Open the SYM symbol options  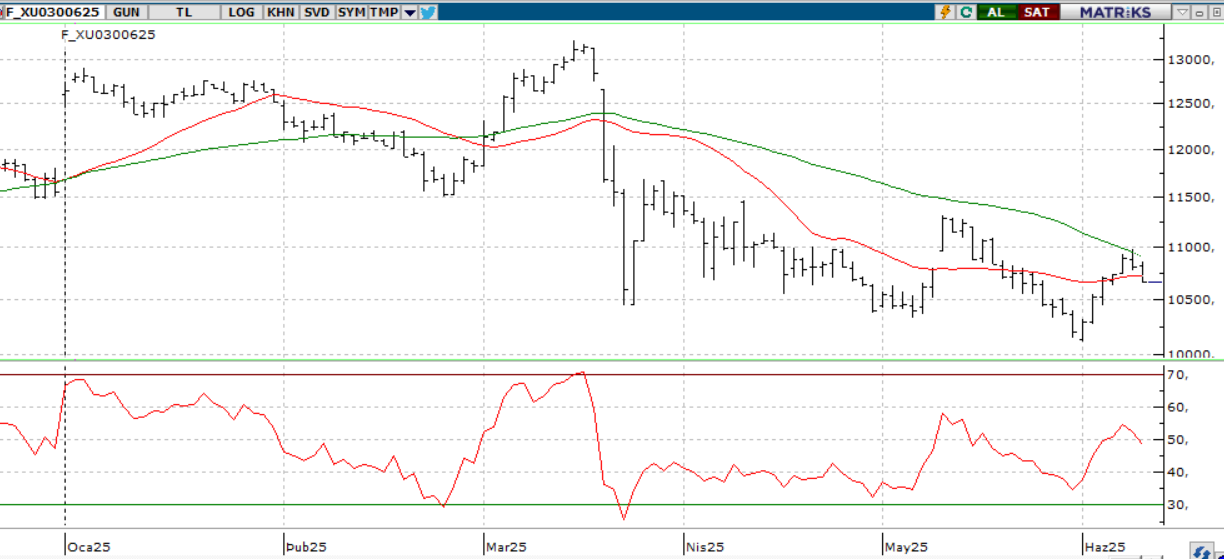tap(351, 12)
